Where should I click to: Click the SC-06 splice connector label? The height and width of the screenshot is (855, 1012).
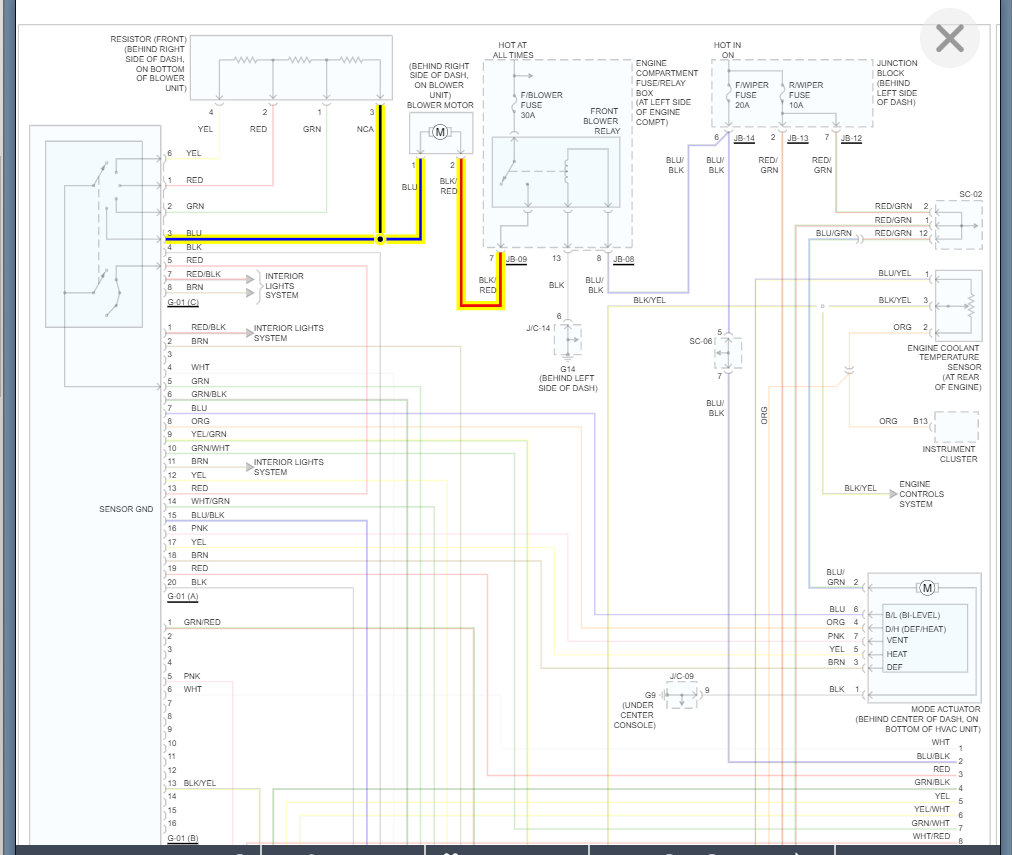700,341
